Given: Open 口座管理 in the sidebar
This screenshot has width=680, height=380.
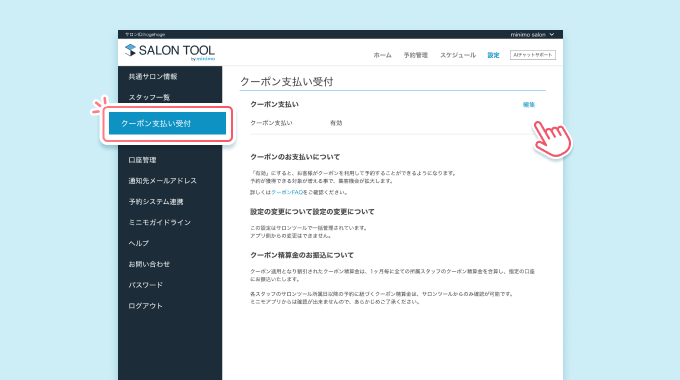Looking at the screenshot, I should [142, 160].
